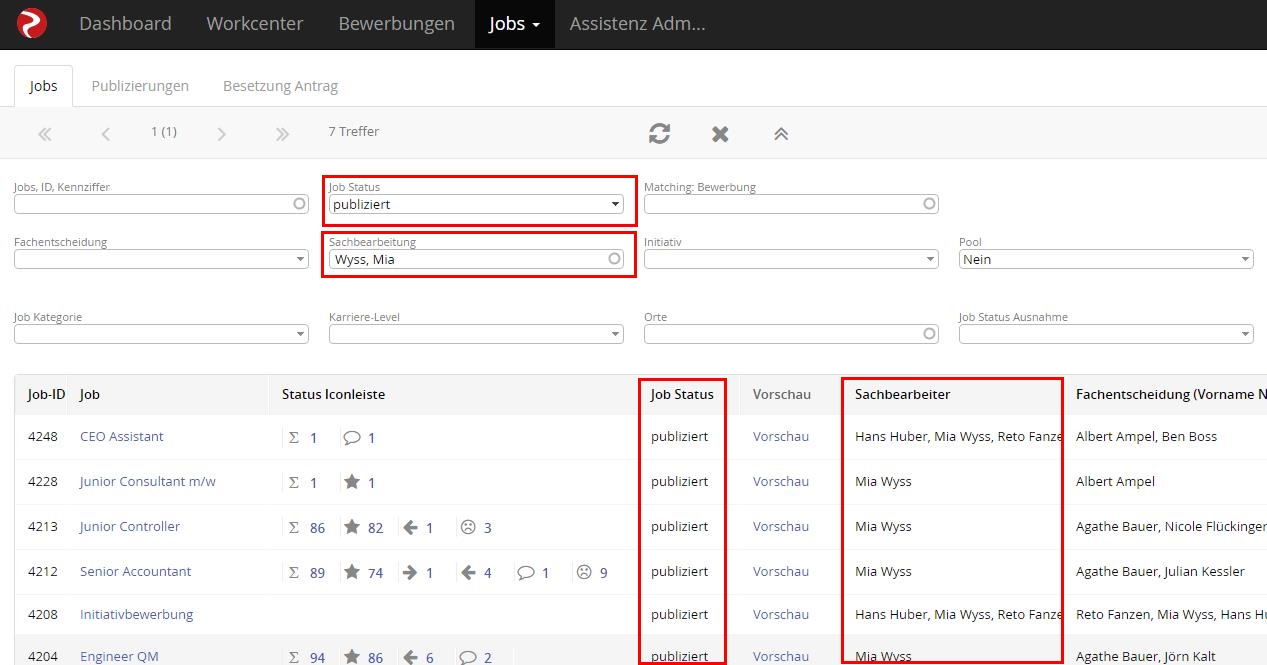This screenshot has width=1267, height=665.
Task: Open Assistenz Adm... in top navigation
Action: tap(637, 24)
